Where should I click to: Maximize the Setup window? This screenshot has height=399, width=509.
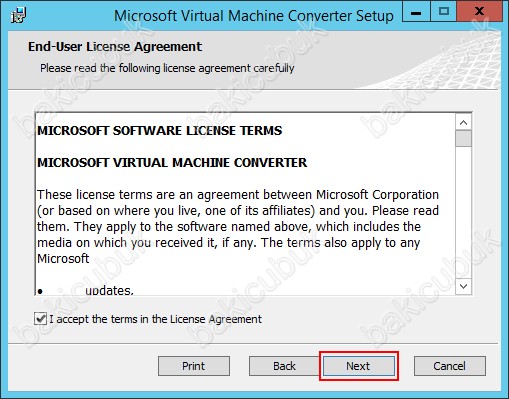444,13
